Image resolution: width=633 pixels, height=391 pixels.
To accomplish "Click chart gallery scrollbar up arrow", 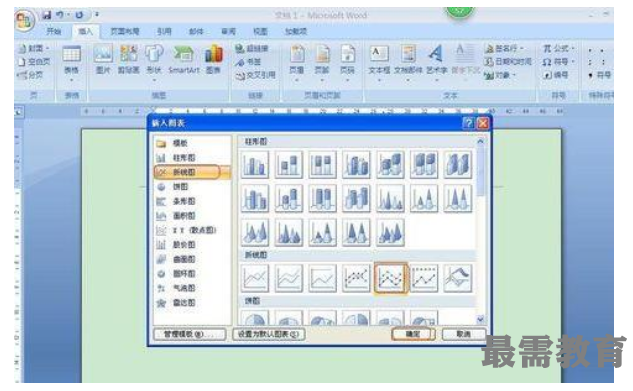I will [480, 142].
